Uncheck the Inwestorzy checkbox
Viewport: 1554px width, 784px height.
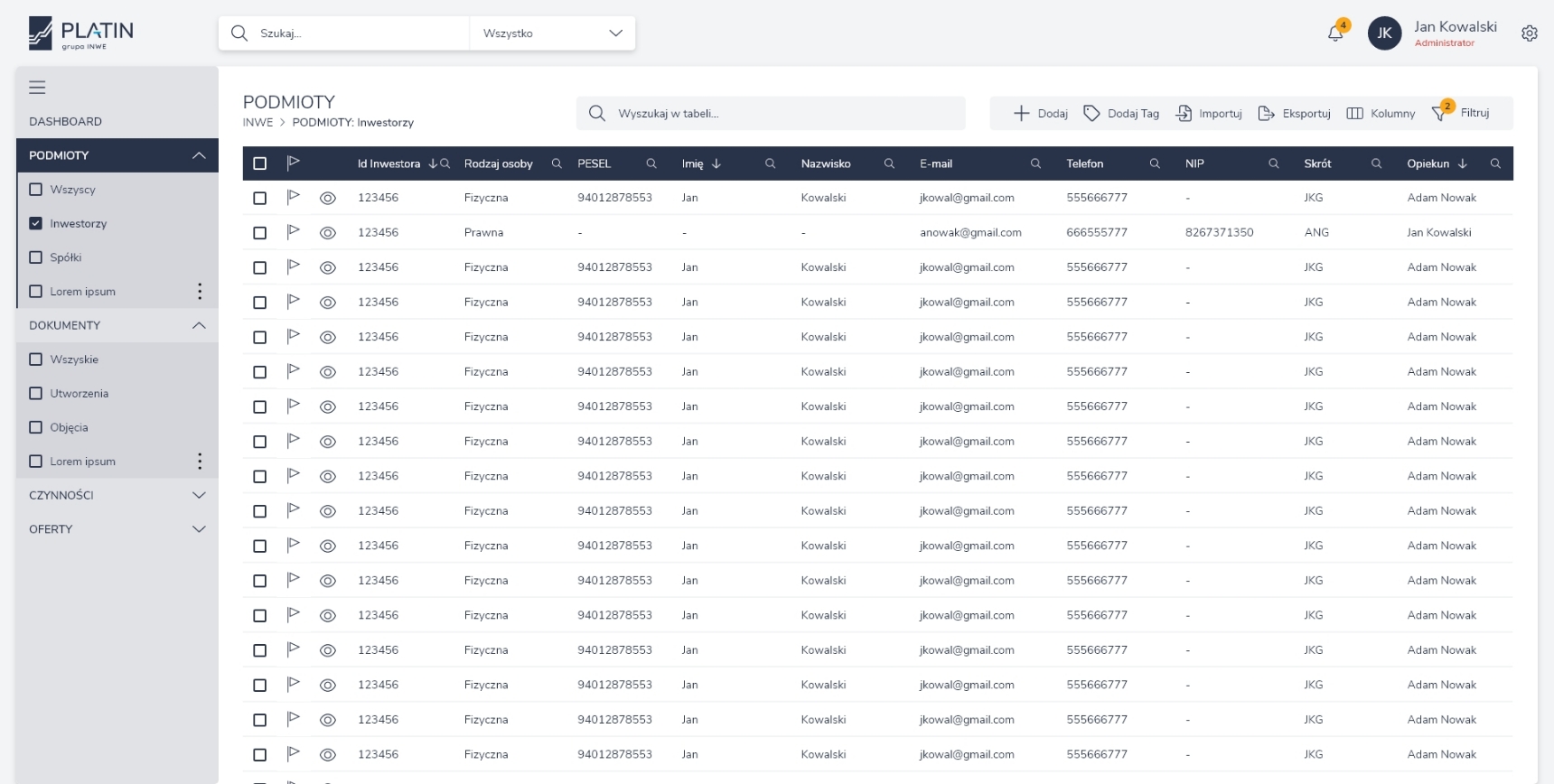pos(36,223)
